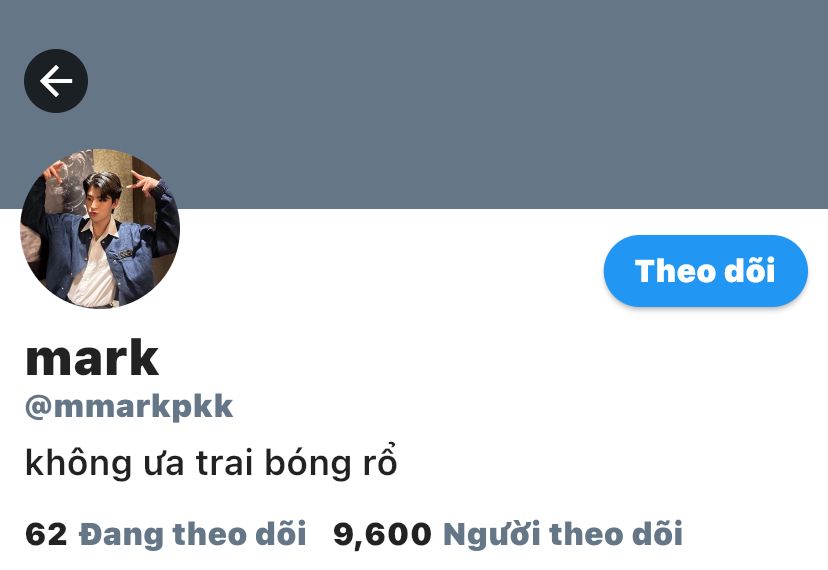Open the Đang theo dõi following list
828x570 pixels.
192,534
